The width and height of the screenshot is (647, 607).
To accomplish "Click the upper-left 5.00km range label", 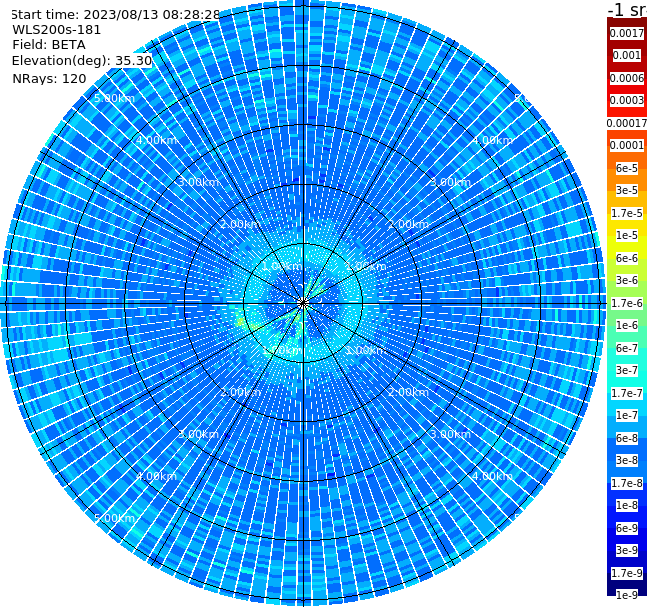I will coord(114,98).
